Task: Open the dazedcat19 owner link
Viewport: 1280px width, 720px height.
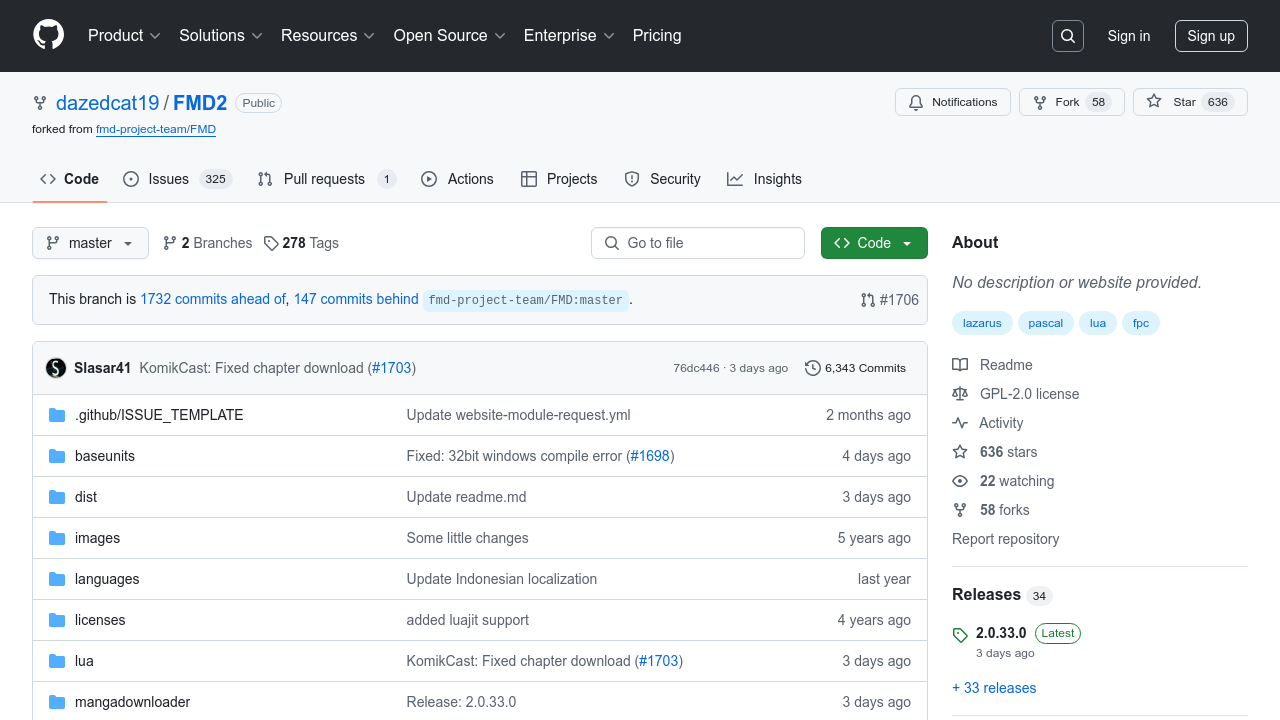Action: [108, 103]
